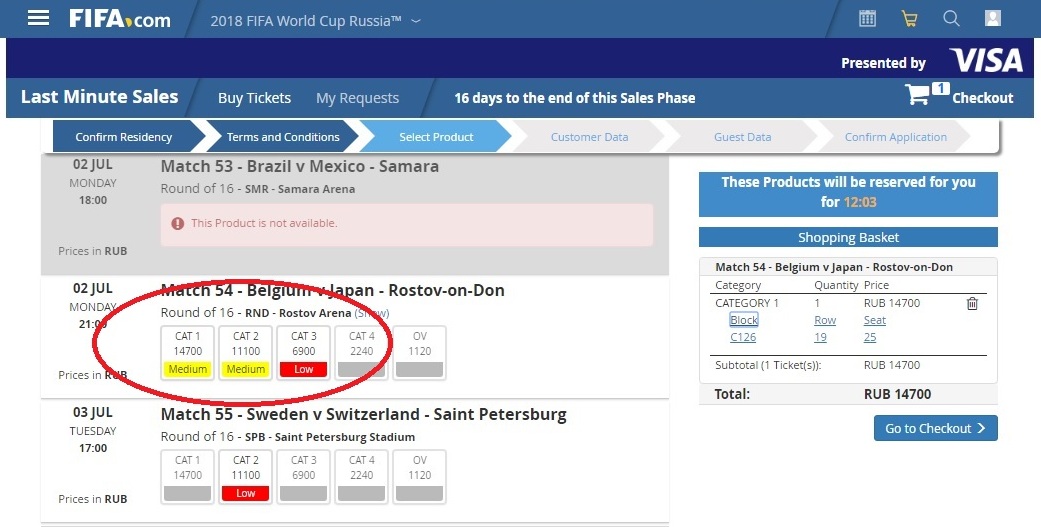Screen dimensions: 1041x527
Task: Open the Buy Tickets tab
Action: coord(254,98)
